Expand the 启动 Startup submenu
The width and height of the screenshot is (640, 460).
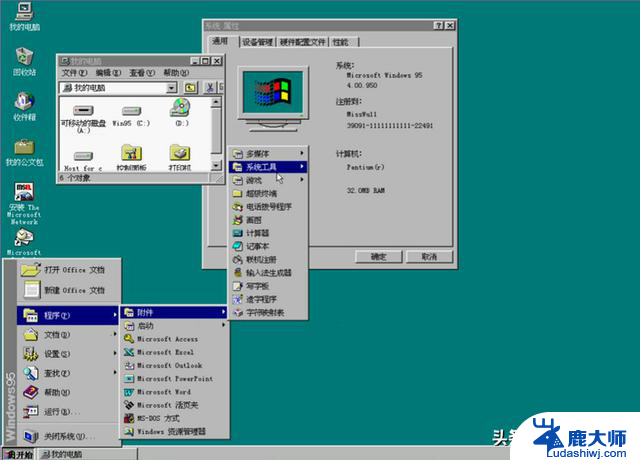pos(174,326)
